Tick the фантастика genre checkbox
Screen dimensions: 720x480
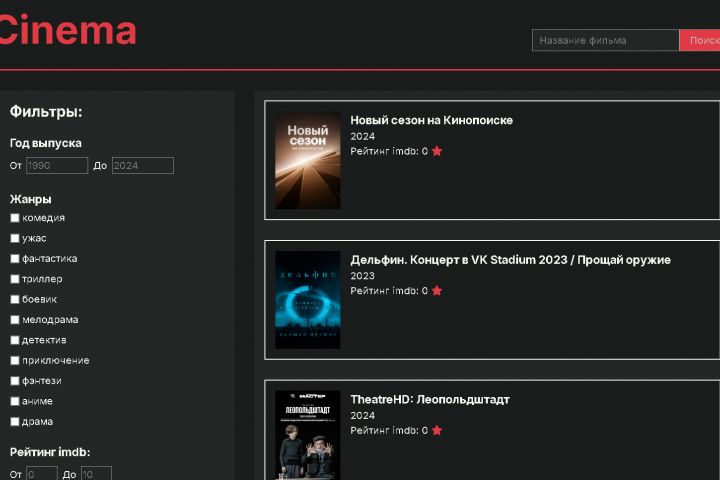tap(15, 259)
